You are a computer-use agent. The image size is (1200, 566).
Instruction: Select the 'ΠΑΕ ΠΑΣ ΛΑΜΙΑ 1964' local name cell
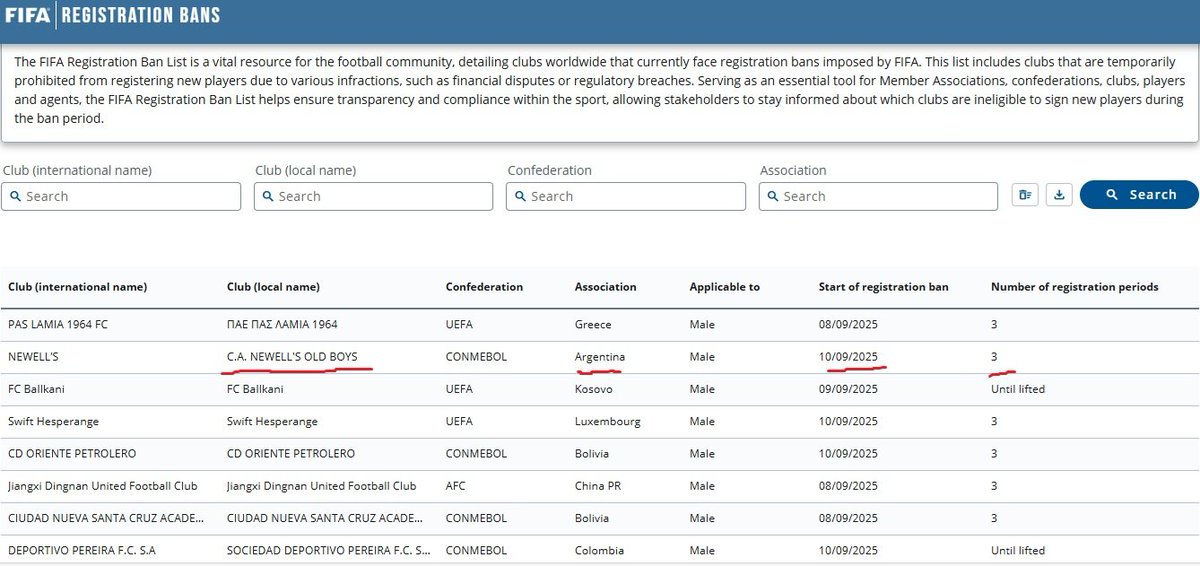pyautogui.click(x=282, y=325)
